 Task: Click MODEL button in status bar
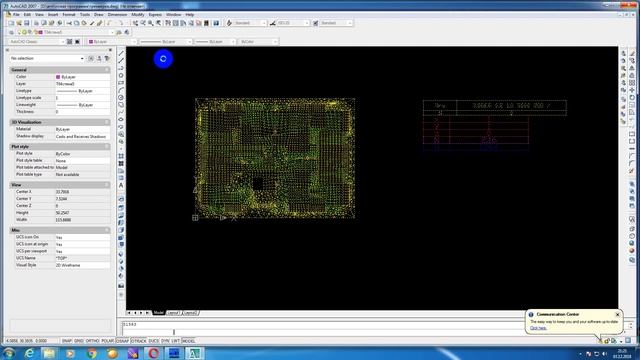pyautogui.click(x=188, y=341)
